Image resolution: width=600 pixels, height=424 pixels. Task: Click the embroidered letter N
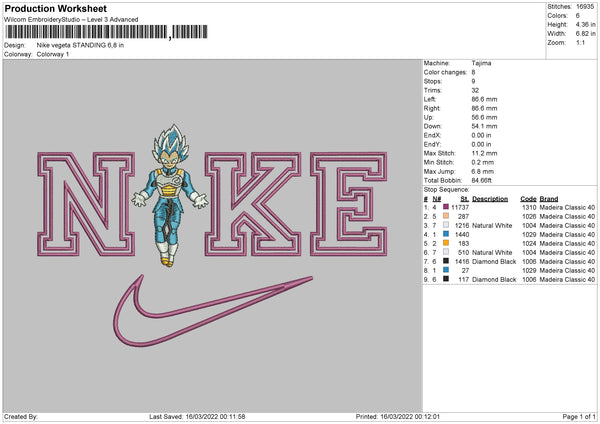click(86, 204)
